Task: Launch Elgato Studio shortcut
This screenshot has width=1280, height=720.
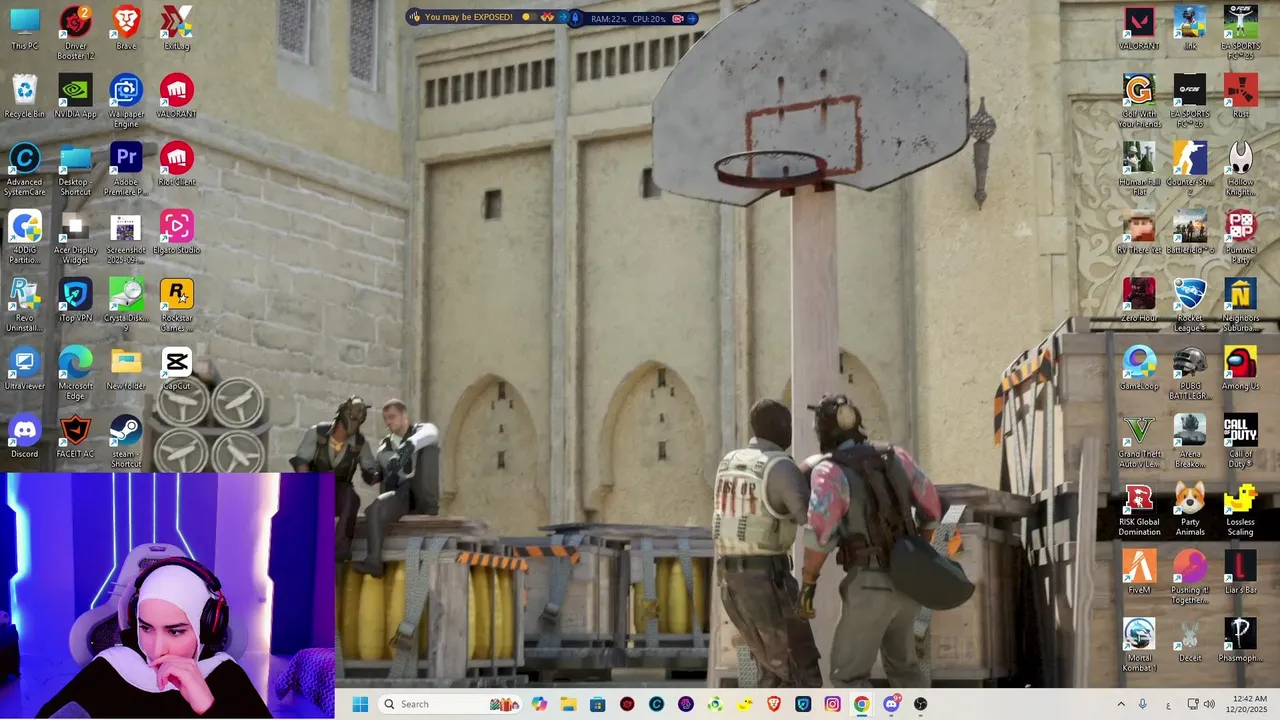Action: click(x=176, y=232)
